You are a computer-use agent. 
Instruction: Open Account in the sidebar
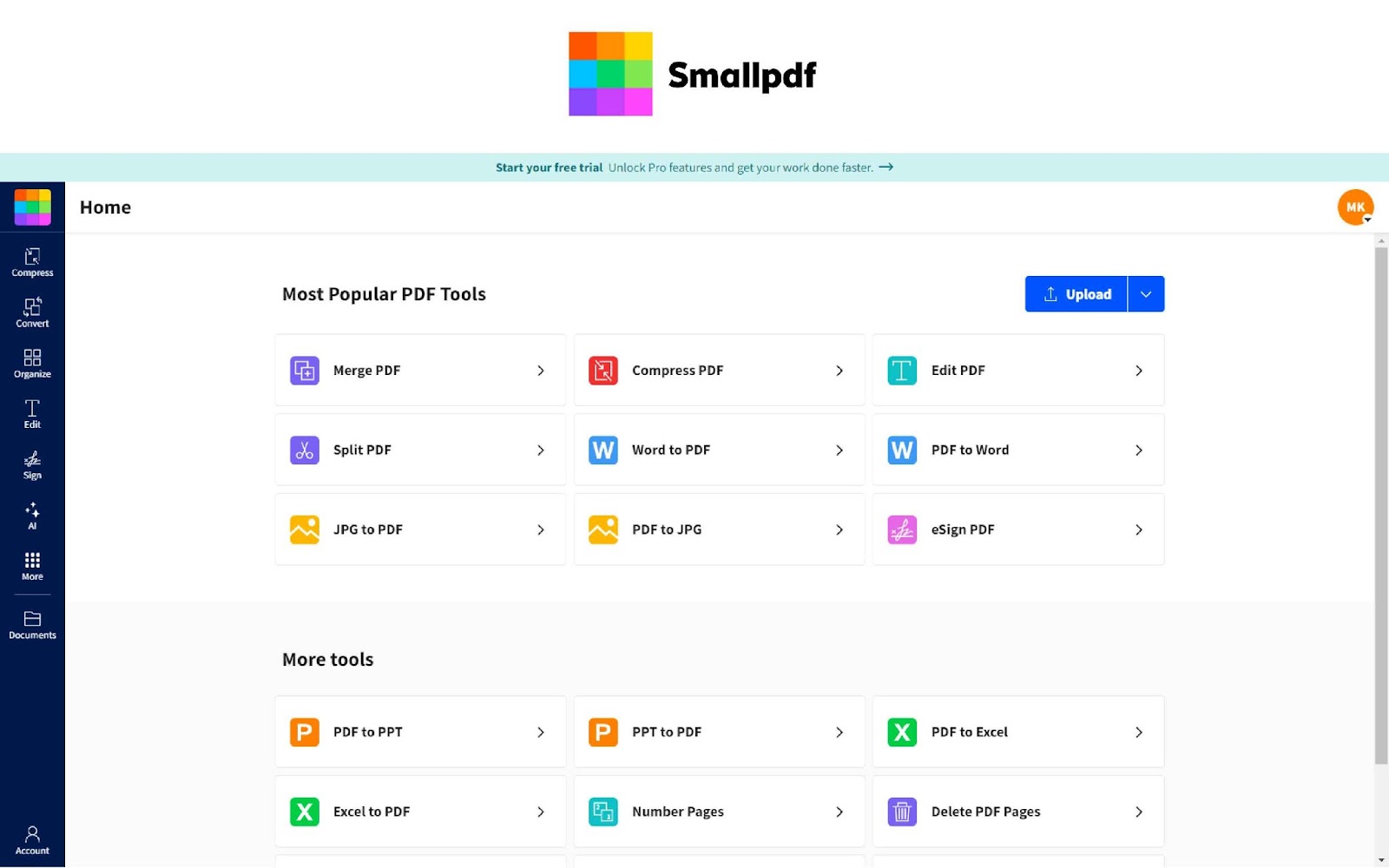[32, 840]
